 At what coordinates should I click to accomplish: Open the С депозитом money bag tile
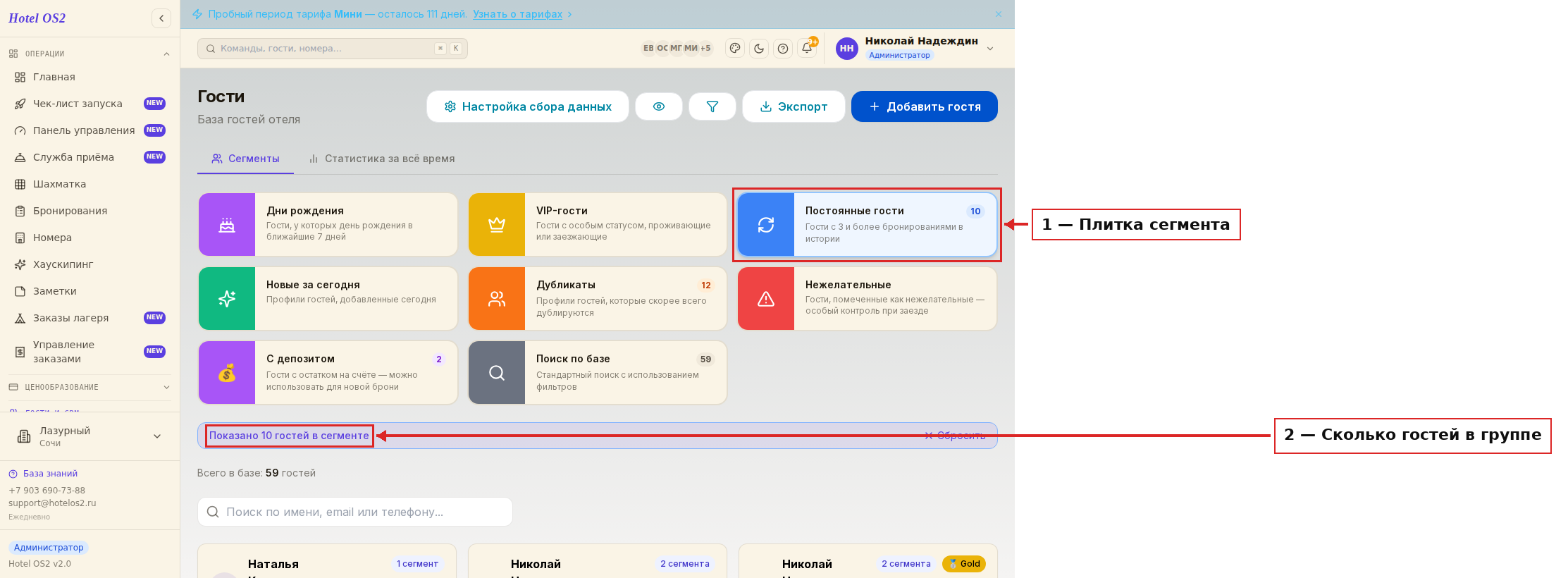328,372
